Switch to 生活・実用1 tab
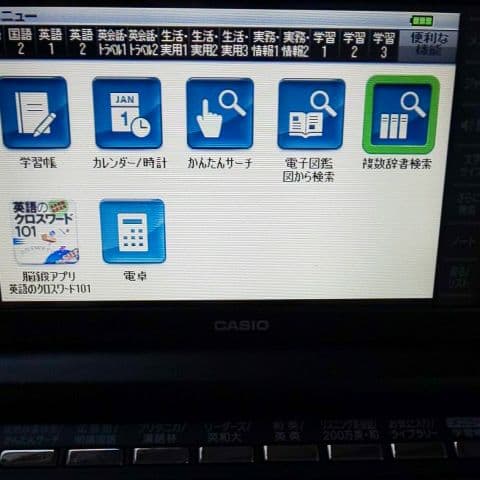 coord(174,44)
